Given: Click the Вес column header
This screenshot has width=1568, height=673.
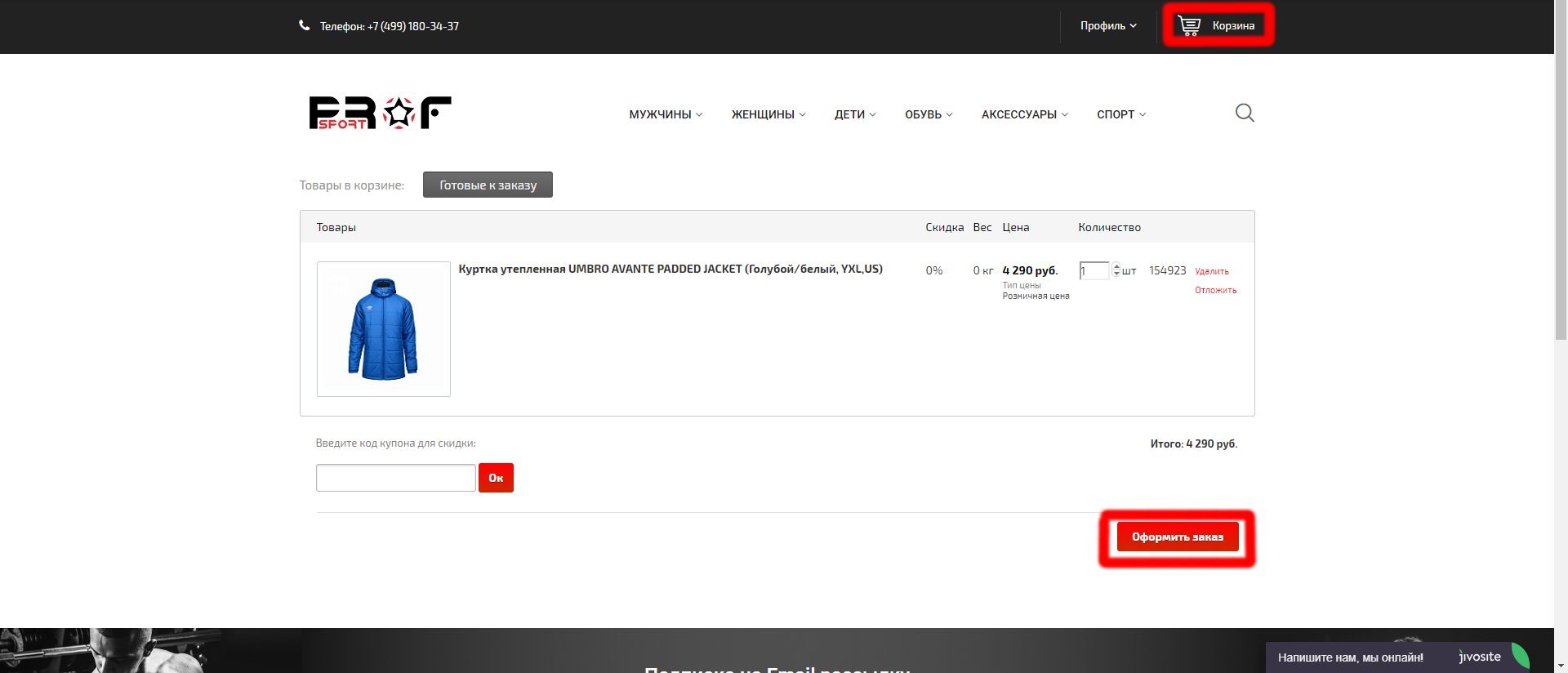Looking at the screenshot, I should [982, 227].
